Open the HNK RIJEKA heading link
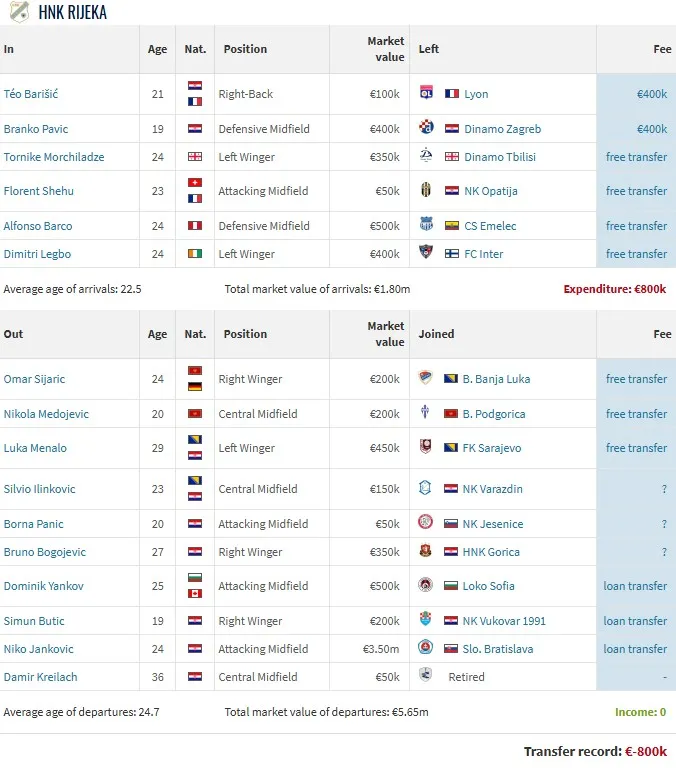The height and width of the screenshot is (768, 676). 72,13
